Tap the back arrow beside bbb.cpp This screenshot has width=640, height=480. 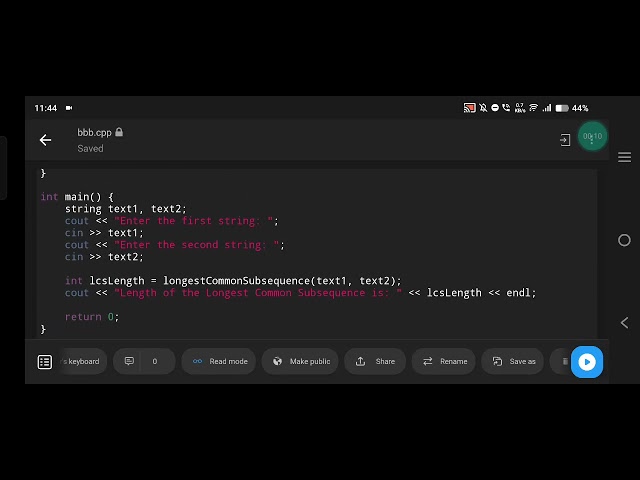coord(45,140)
